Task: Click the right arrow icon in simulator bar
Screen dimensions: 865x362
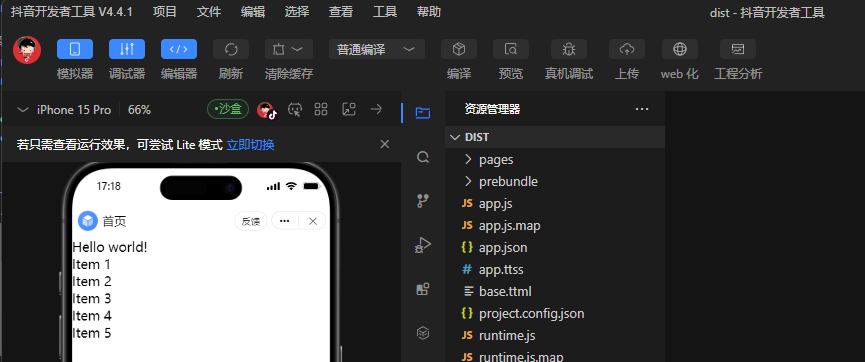Action: pyautogui.click(x=376, y=109)
